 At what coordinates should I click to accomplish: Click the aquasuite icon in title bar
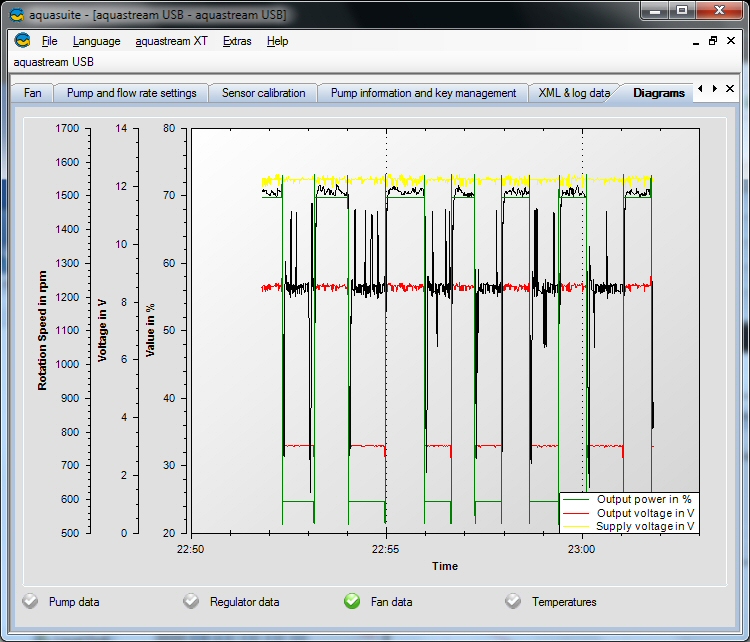tap(15, 14)
